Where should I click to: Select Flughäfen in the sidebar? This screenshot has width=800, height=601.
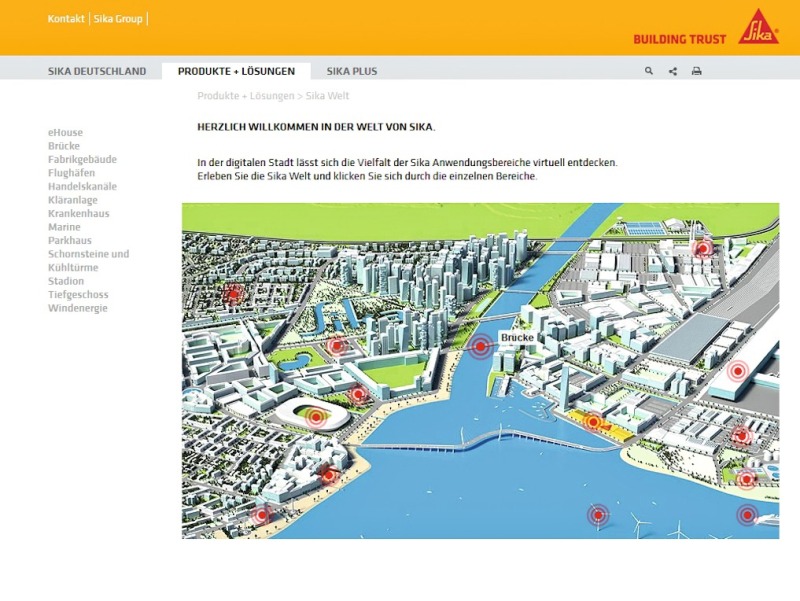click(x=71, y=173)
